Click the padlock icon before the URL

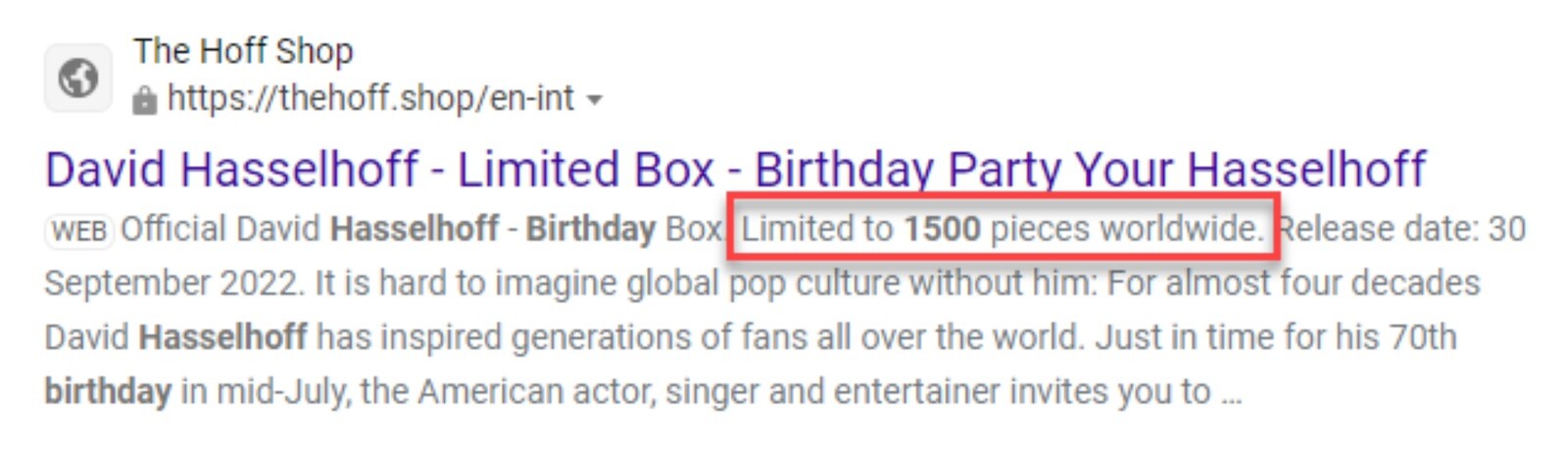click(x=144, y=99)
